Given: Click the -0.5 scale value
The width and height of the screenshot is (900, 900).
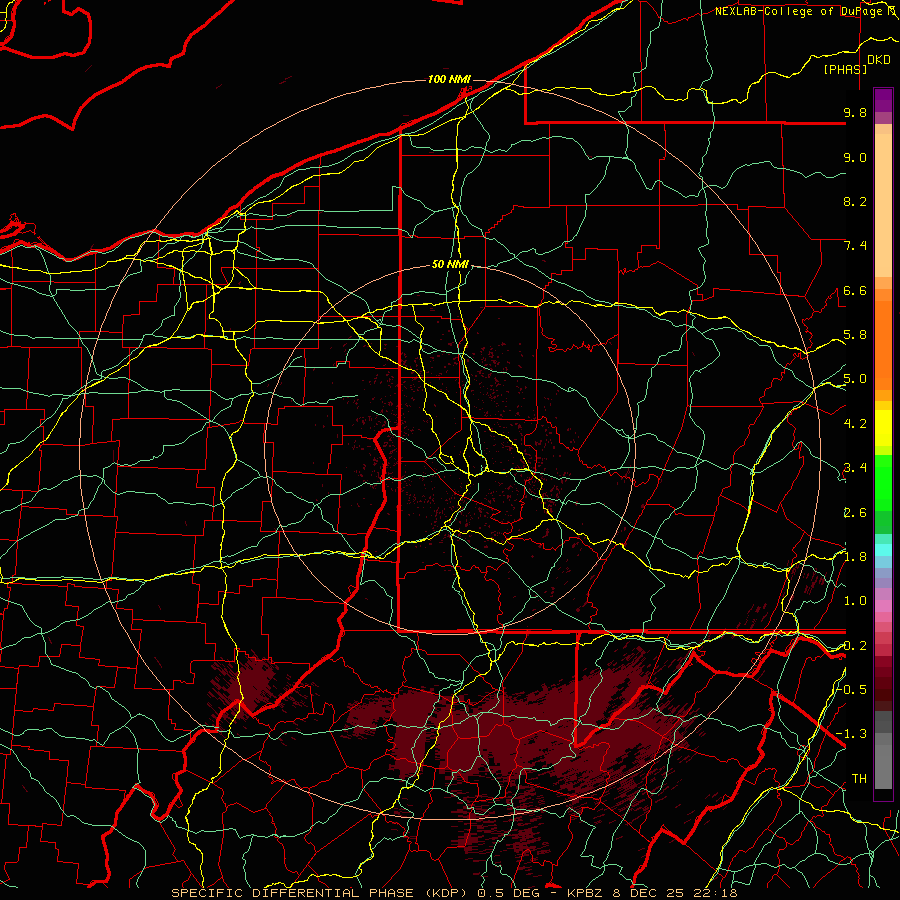Looking at the screenshot, I should pos(852,690).
